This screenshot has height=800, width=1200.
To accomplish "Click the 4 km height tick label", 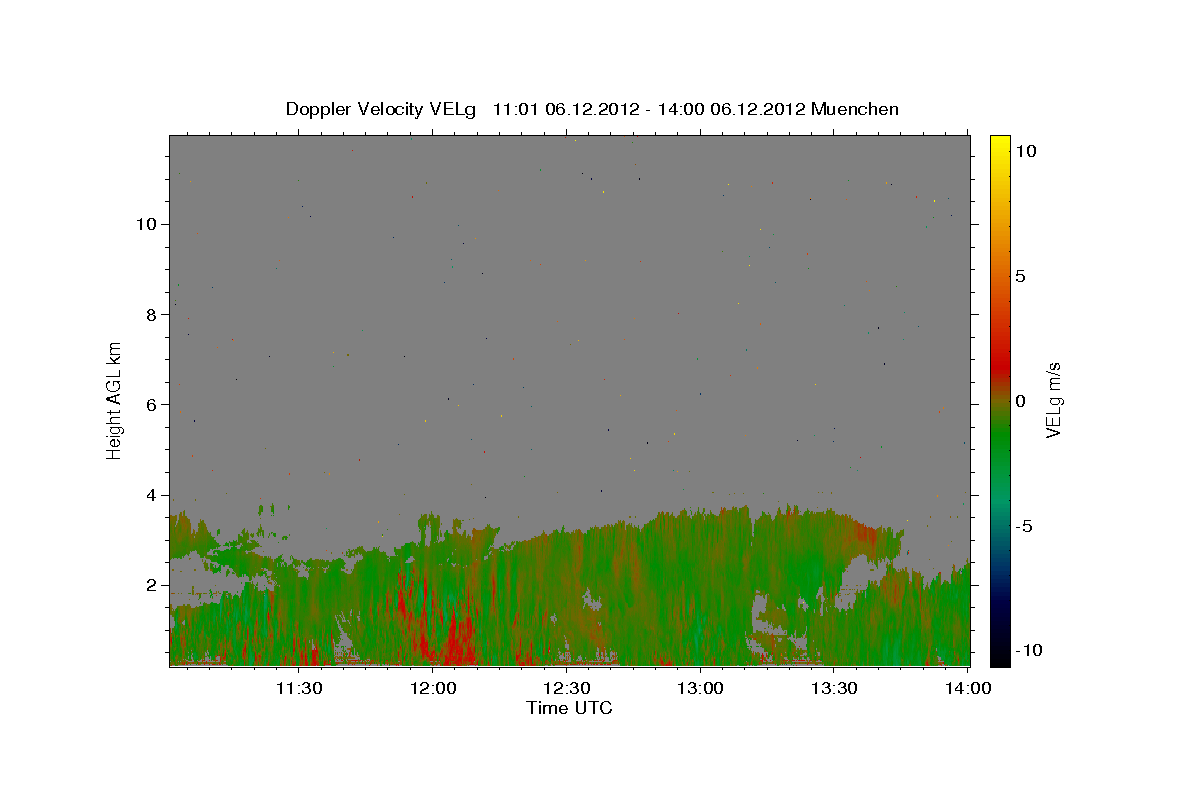I will (x=152, y=495).
